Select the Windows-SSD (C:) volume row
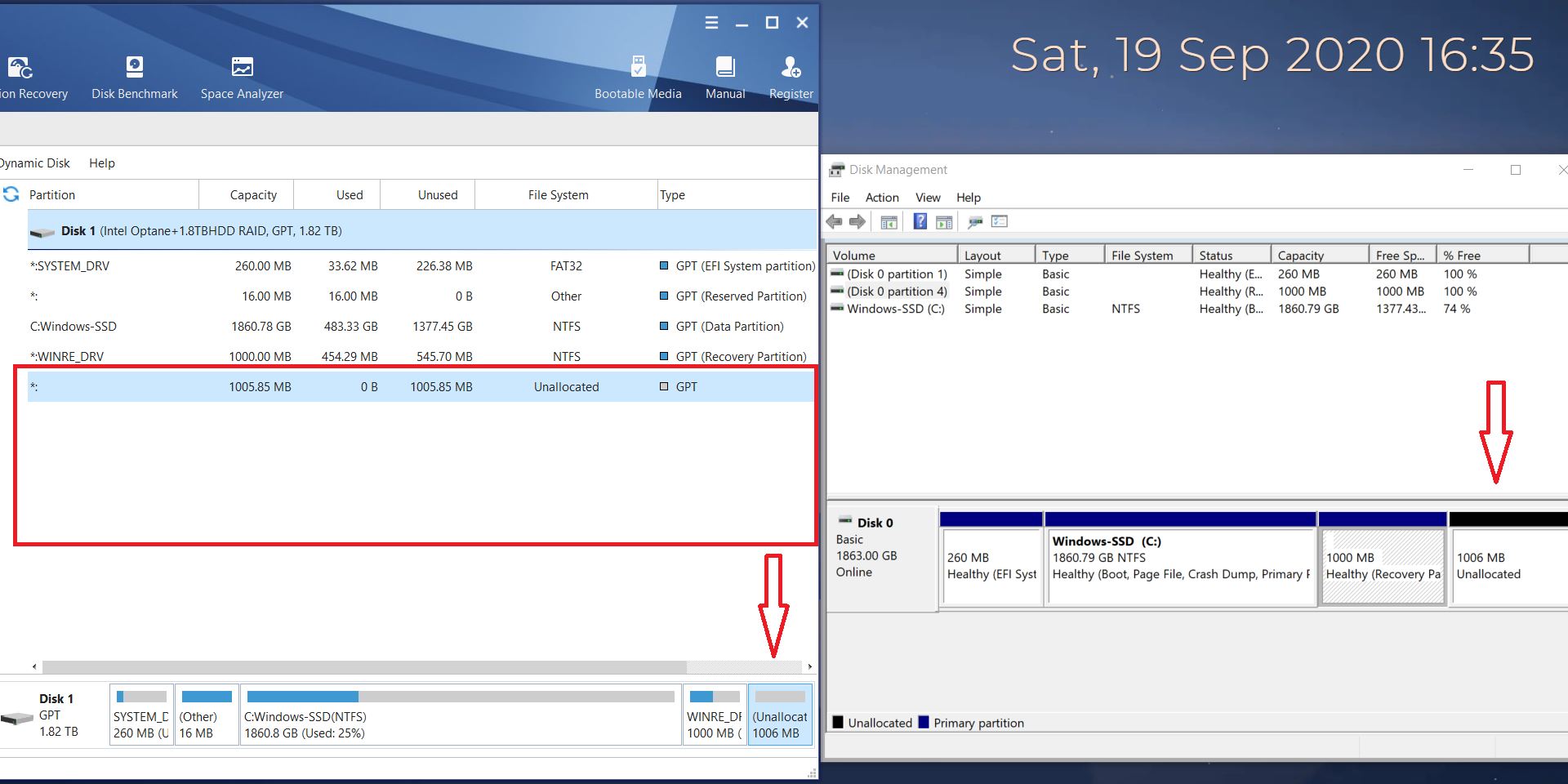Image resolution: width=1568 pixels, height=784 pixels. click(895, 309)
